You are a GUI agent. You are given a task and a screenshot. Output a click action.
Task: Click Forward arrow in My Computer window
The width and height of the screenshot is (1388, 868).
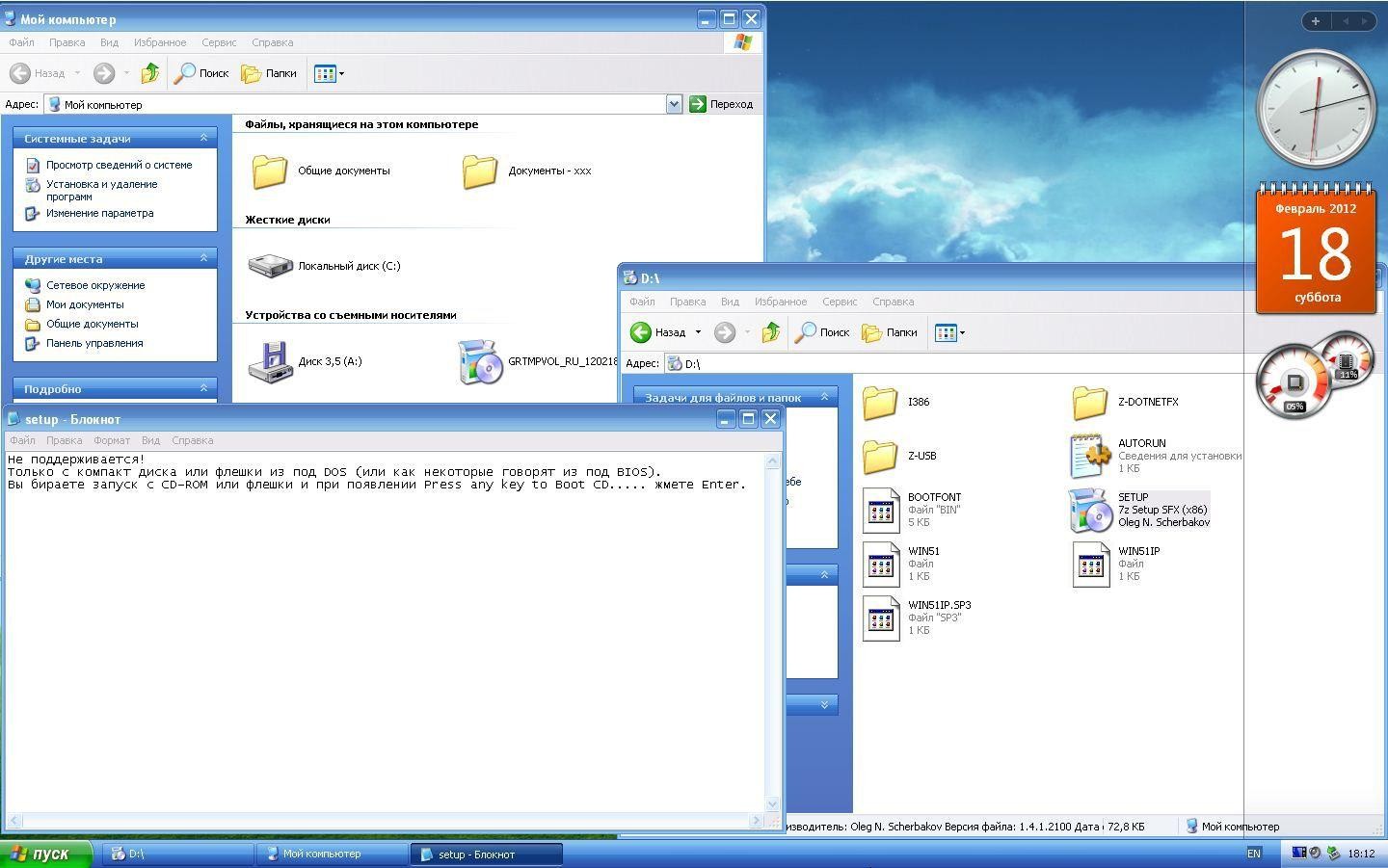pos(104,73)
